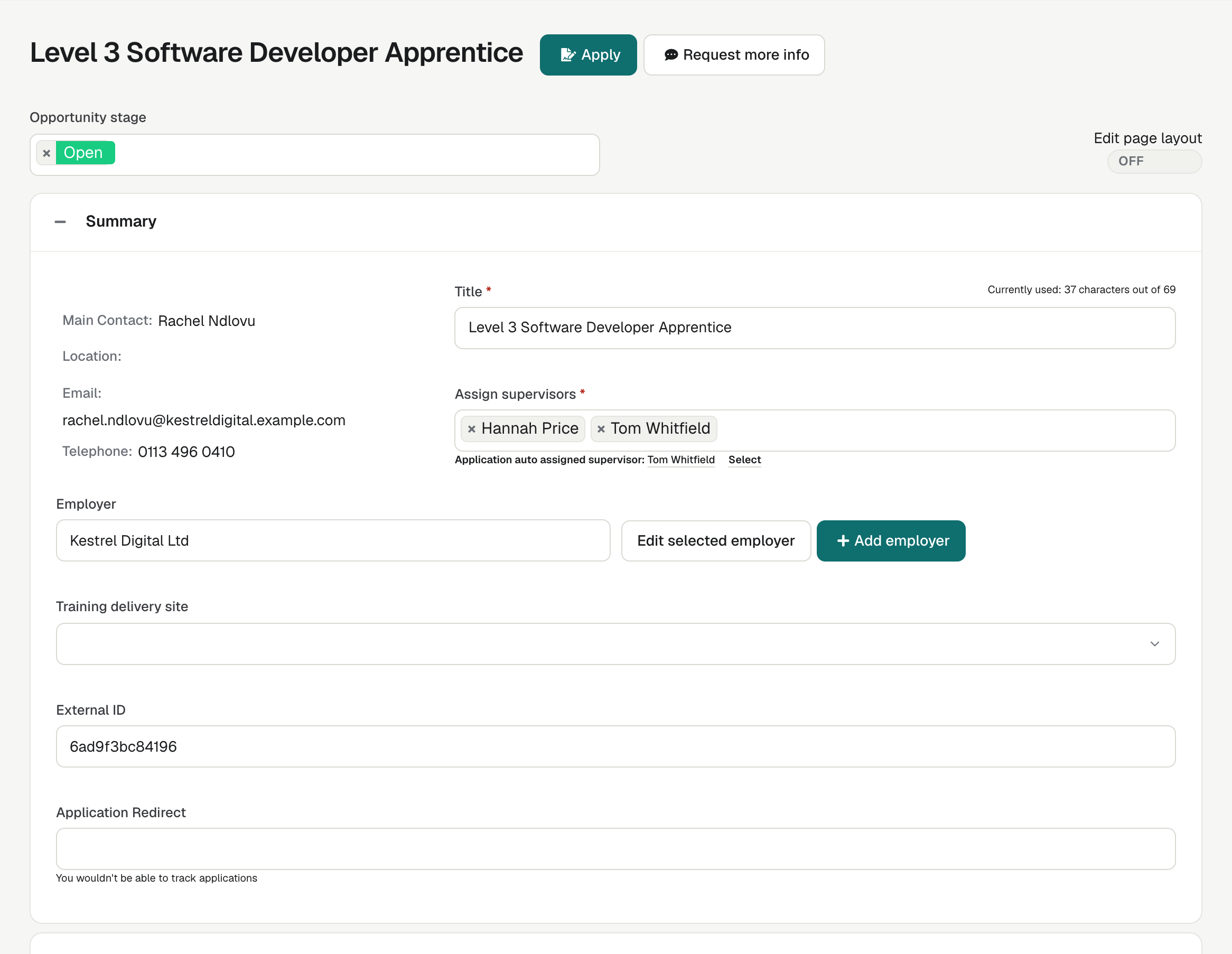Screen dimensions: 1232x954
Task: Click the Select link for supervisor
Action: coord(744,460)
